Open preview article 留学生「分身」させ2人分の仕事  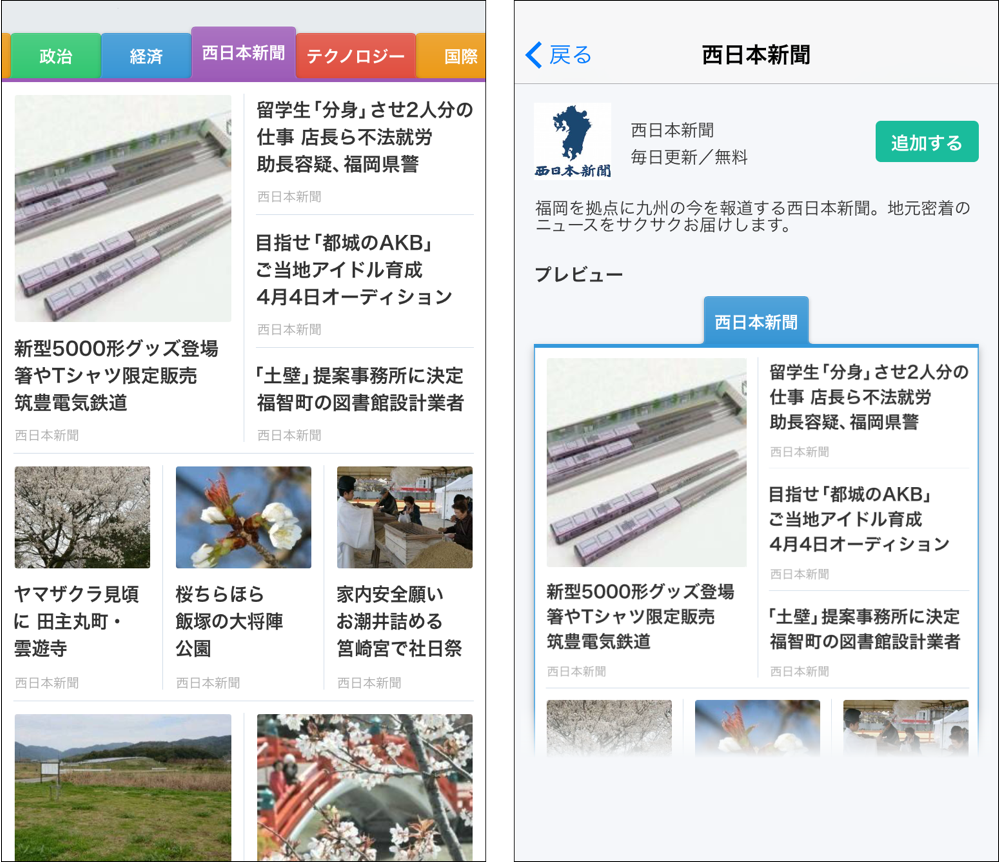[869, 397]
